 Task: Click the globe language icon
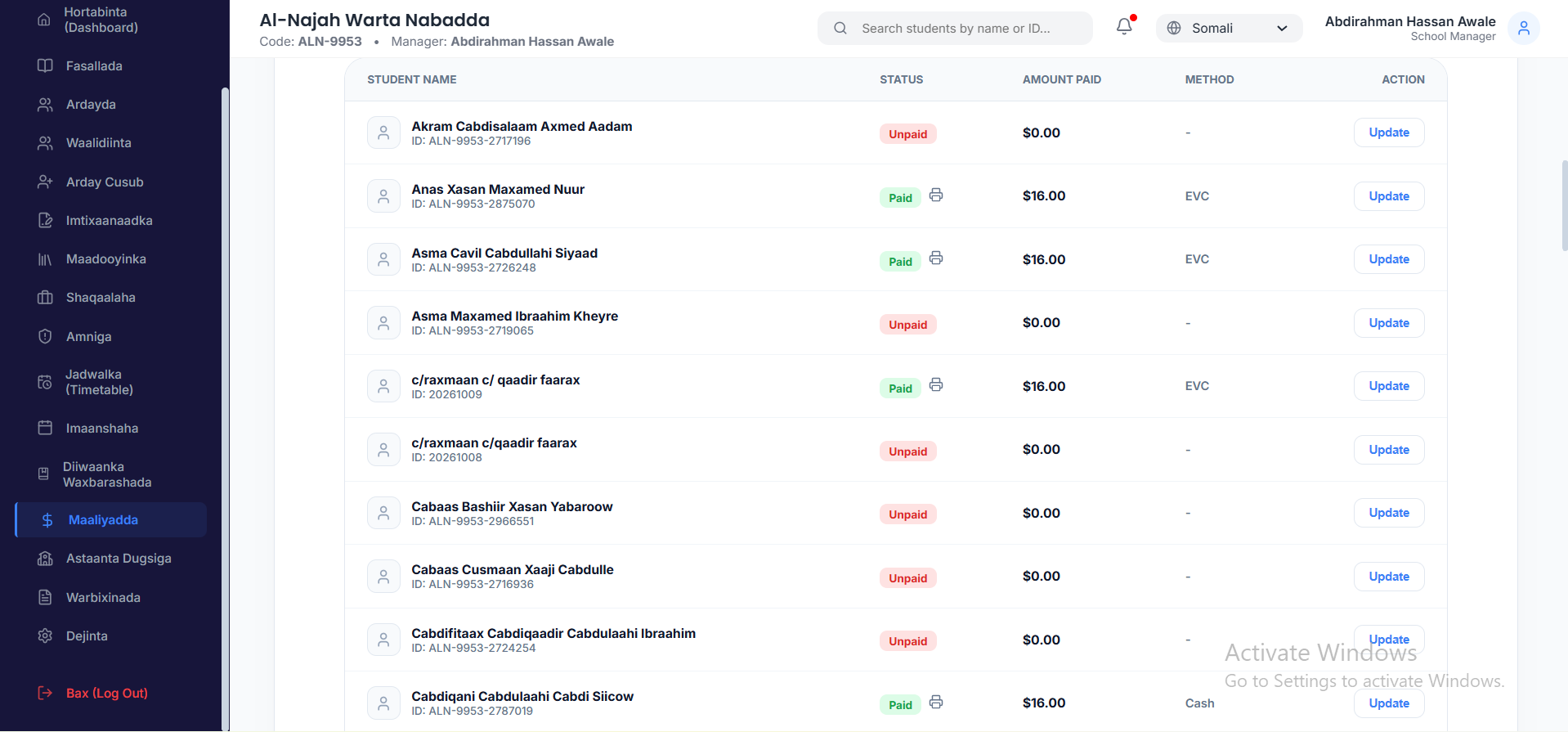(1174, 29)
